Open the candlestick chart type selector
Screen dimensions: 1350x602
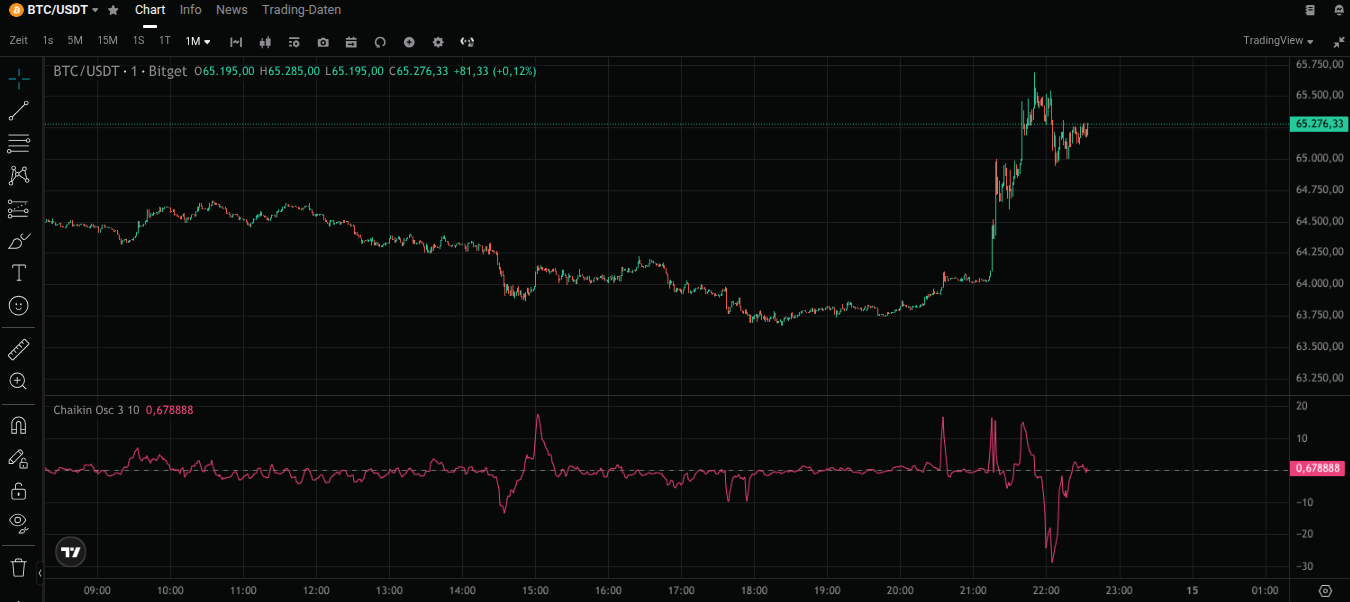click(x=265, y=42)
